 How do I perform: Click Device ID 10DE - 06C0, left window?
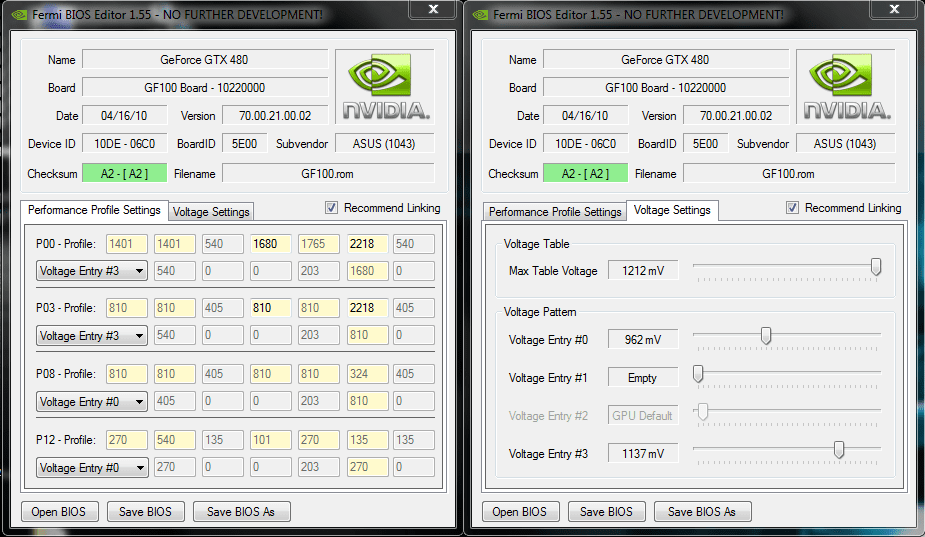coord(124,143)
